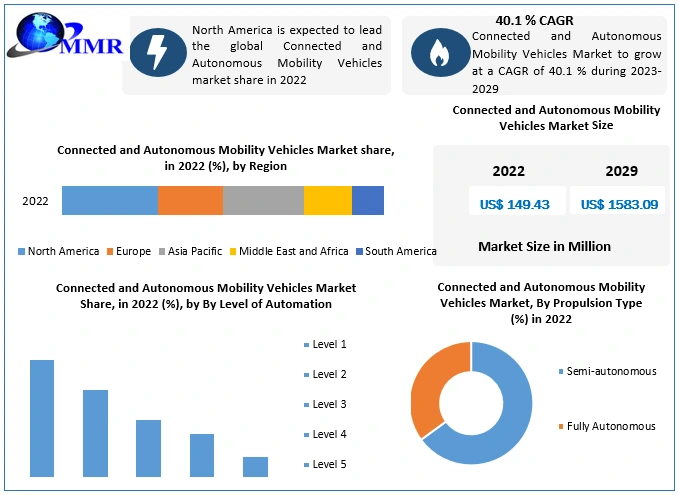Click the MMR globe logo
Image resolution: width=679 pixels, height=495 pixels.
(60, 37)
